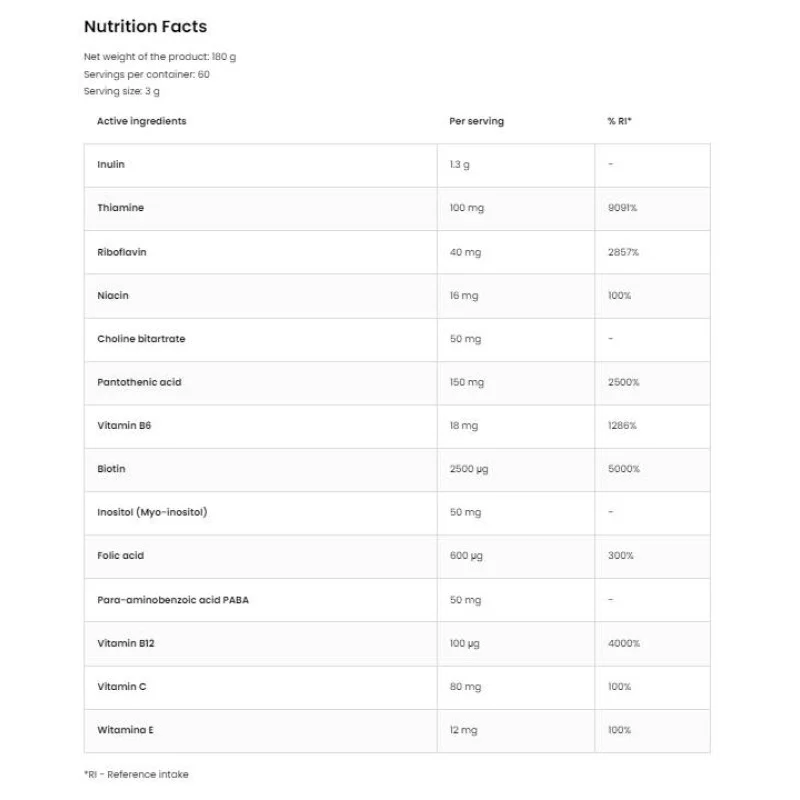
Task: Click the Nutrition Facts heading
Action: 145,26
